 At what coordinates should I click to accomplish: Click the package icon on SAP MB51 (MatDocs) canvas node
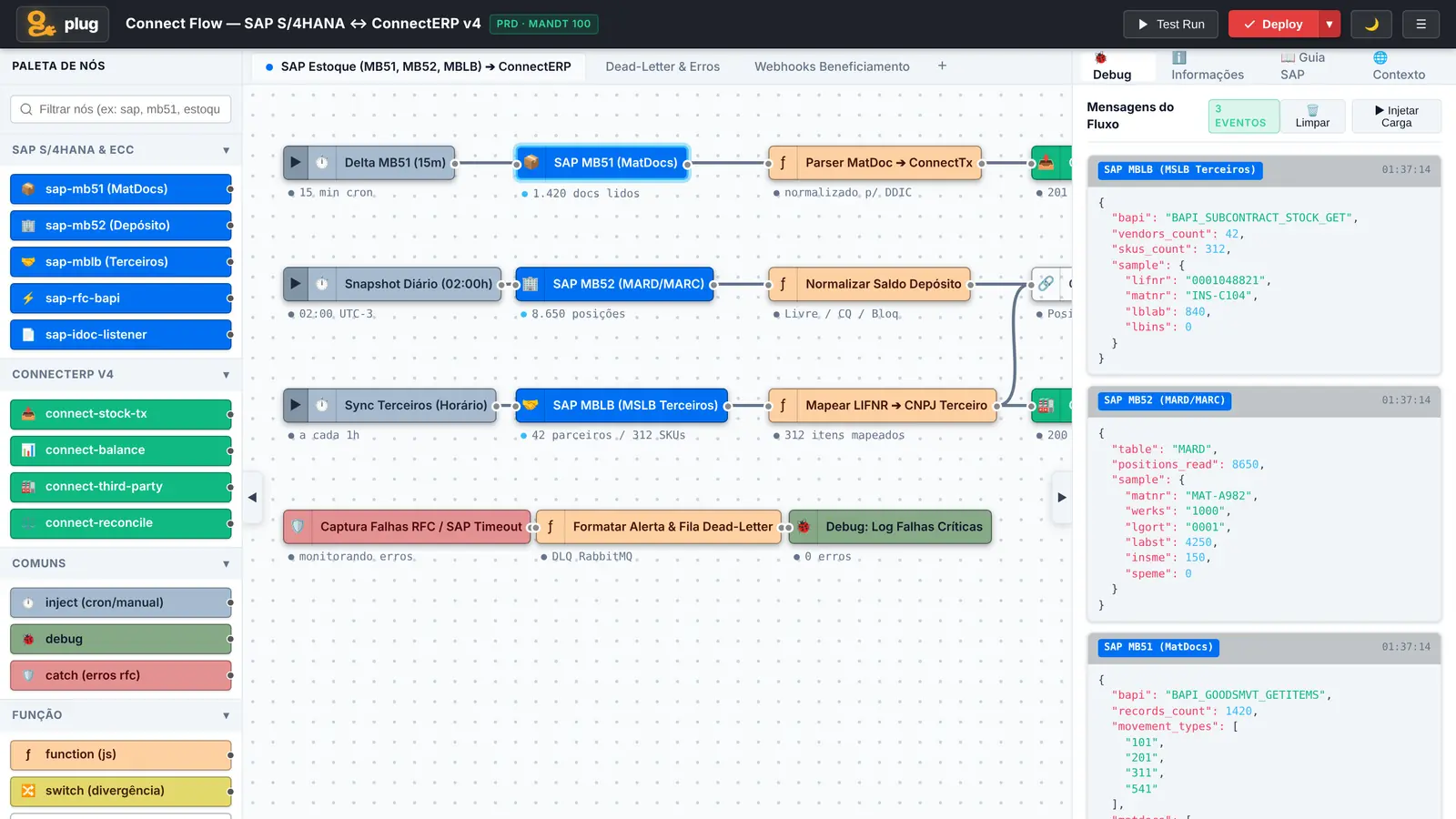pyautogui.click(x=531, y=163)
